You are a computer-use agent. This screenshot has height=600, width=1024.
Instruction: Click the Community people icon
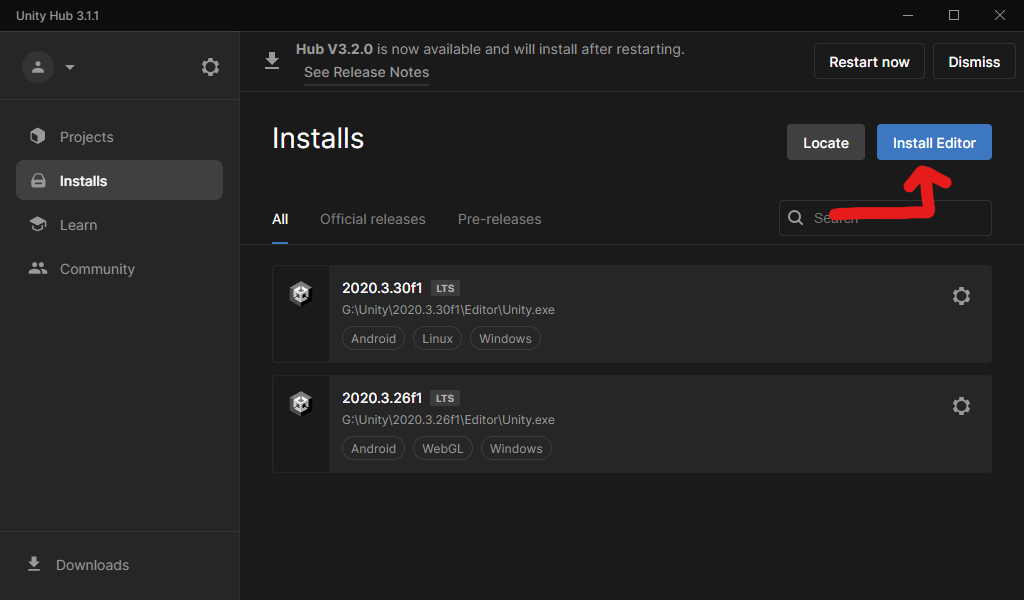(x=38, y=268)
